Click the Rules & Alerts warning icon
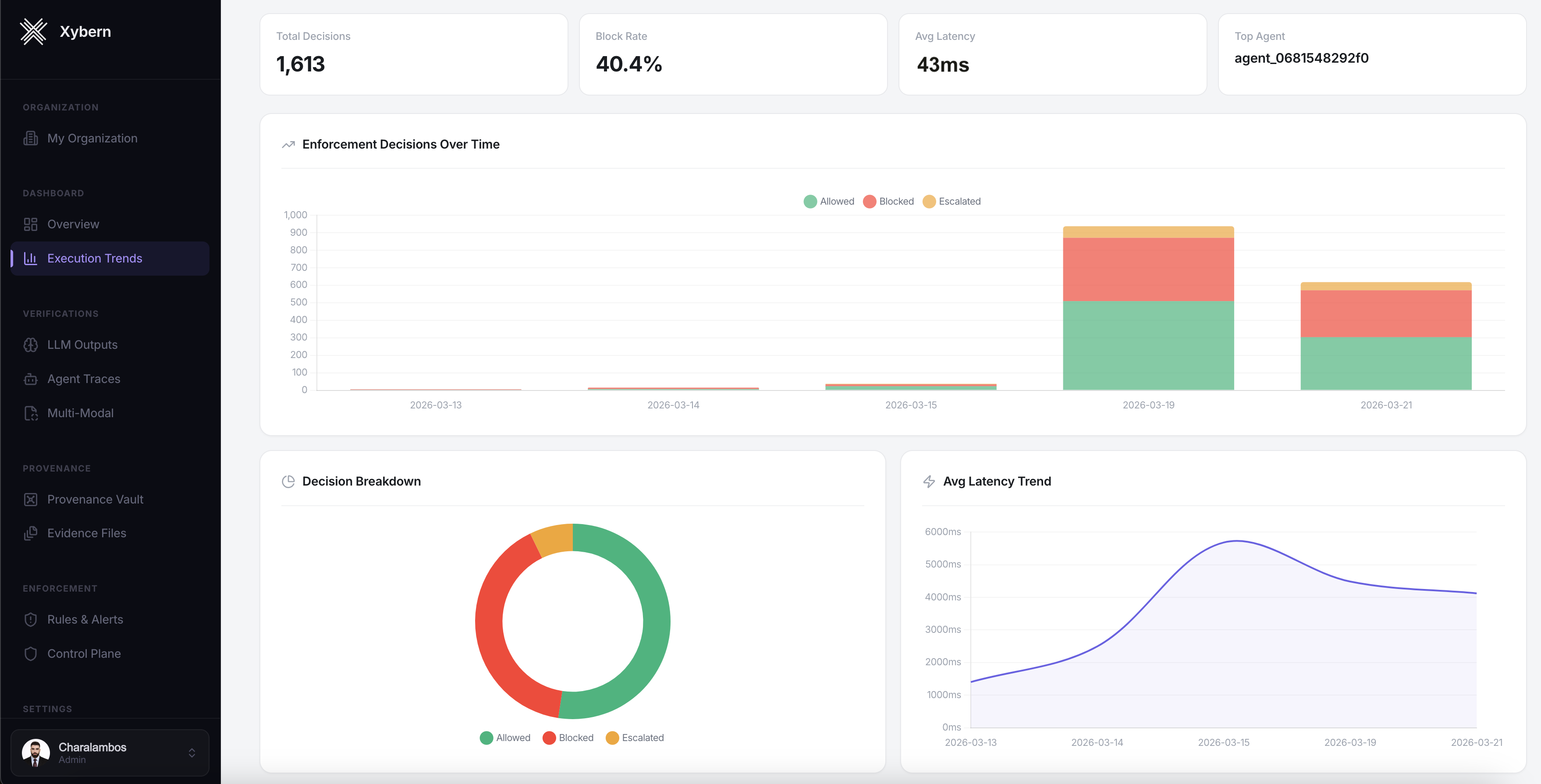This screenshot has height=784, width=1541. [31, 619]
